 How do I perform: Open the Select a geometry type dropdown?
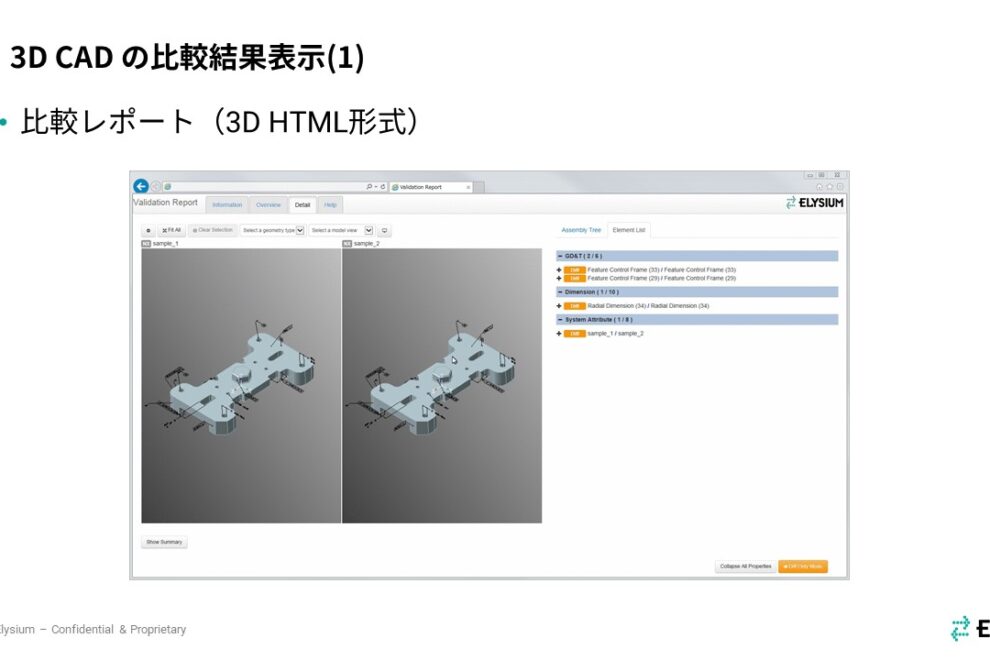tap(273, 230)
